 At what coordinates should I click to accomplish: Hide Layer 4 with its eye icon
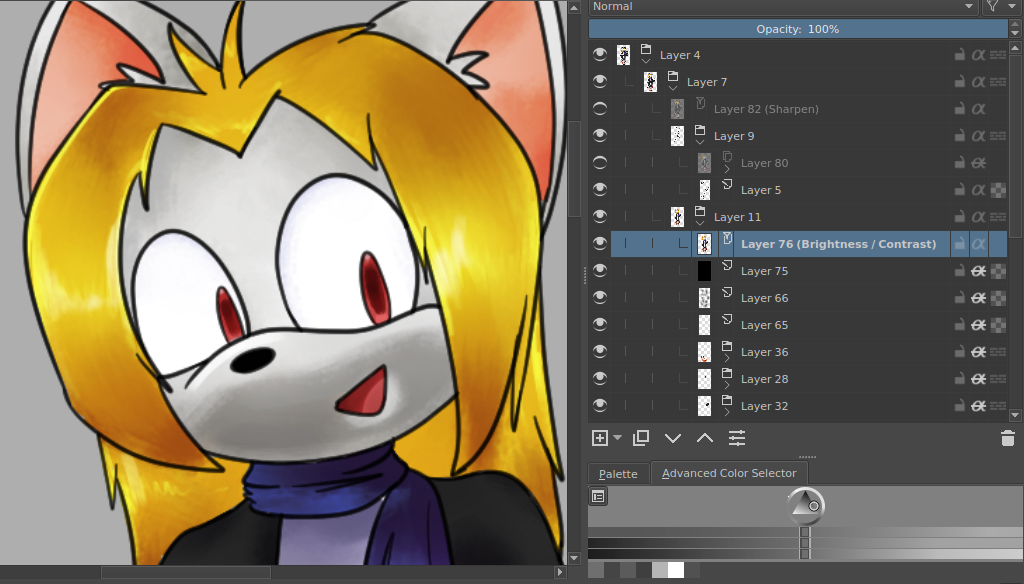pyautogui.click(x=600, y=55)
